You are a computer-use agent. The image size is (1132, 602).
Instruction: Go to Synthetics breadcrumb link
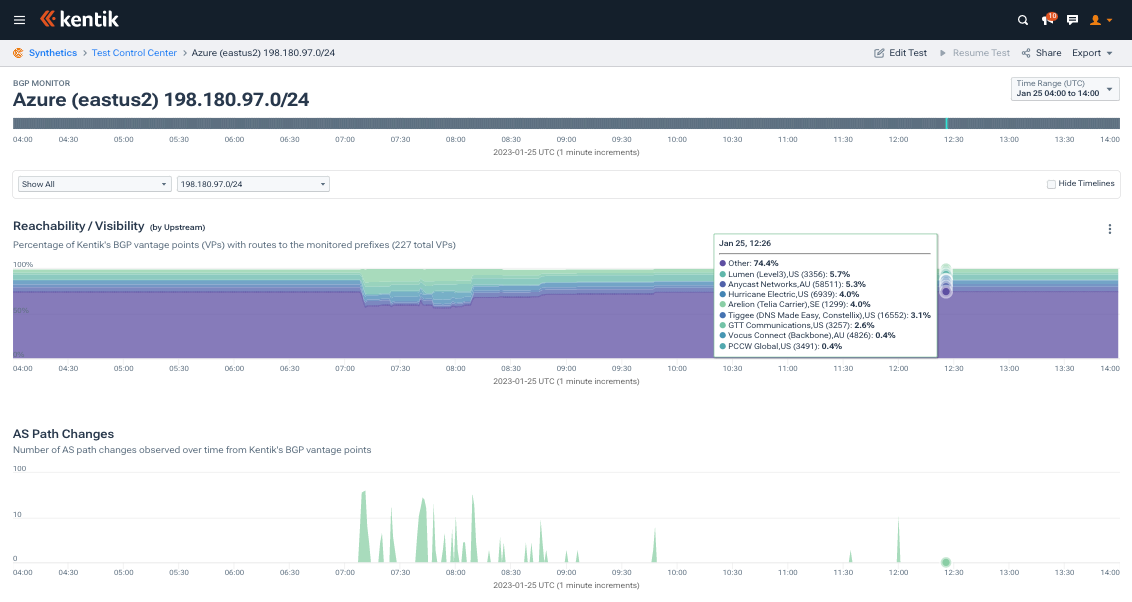coord(53,53)
